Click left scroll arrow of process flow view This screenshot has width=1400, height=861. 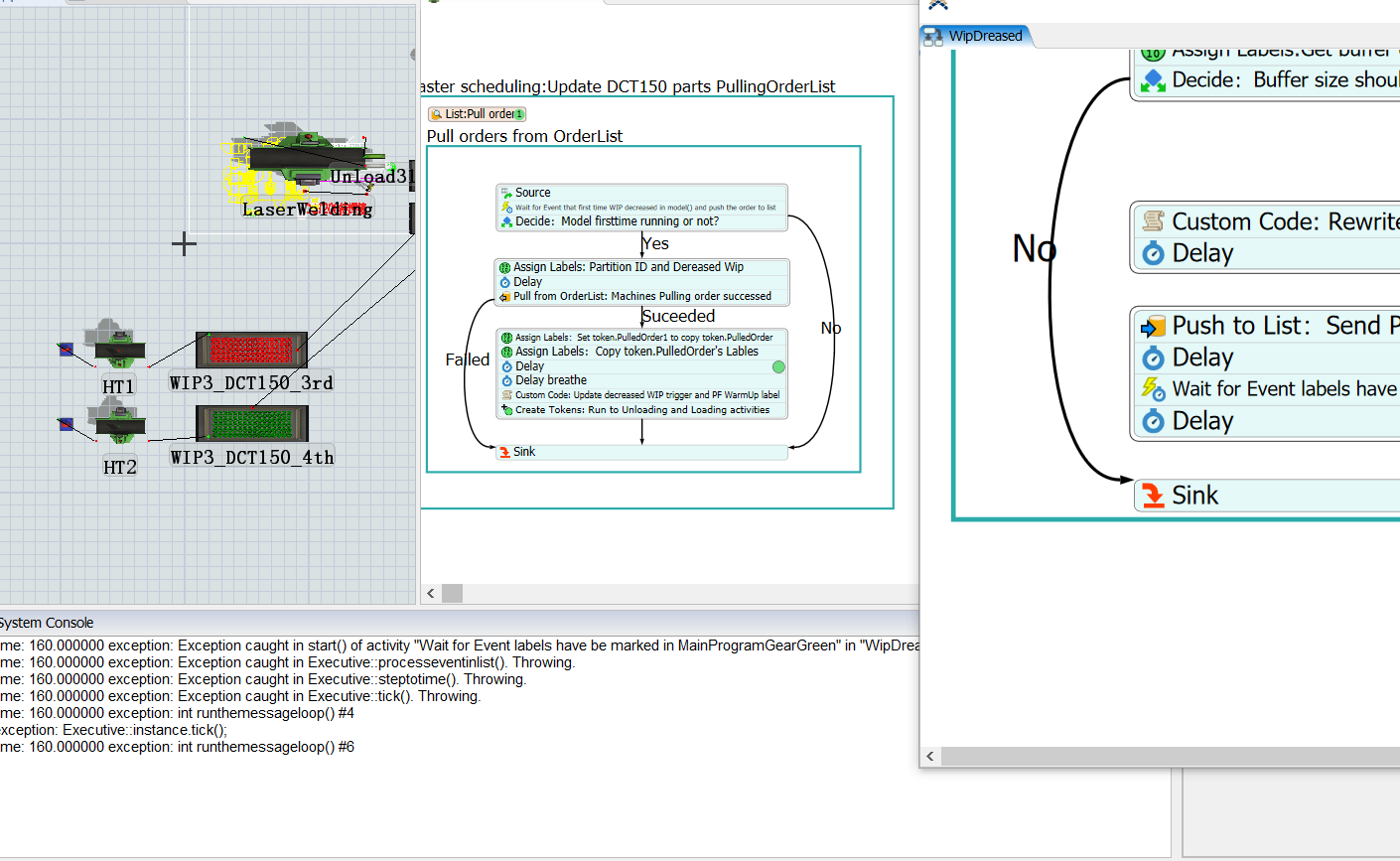pos(431,593)
